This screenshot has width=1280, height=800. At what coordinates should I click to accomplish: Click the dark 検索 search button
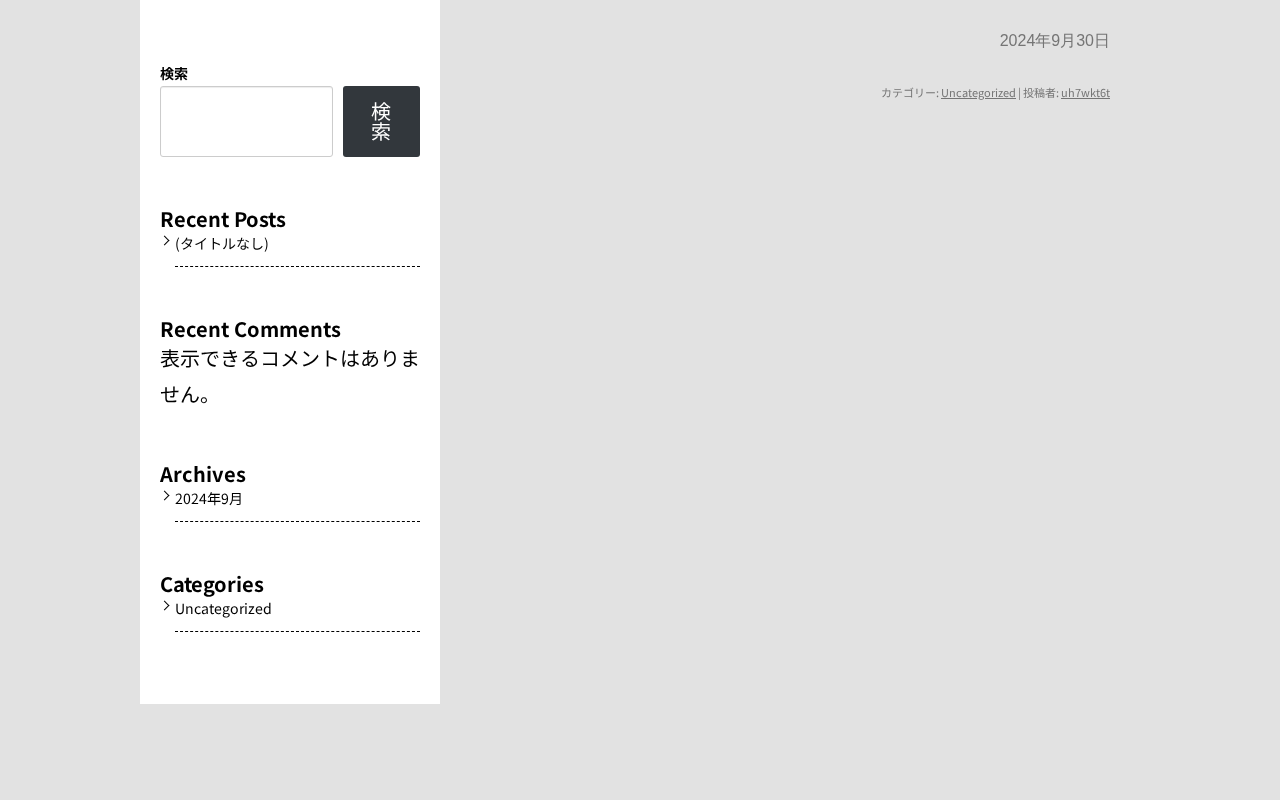(381, 121)
